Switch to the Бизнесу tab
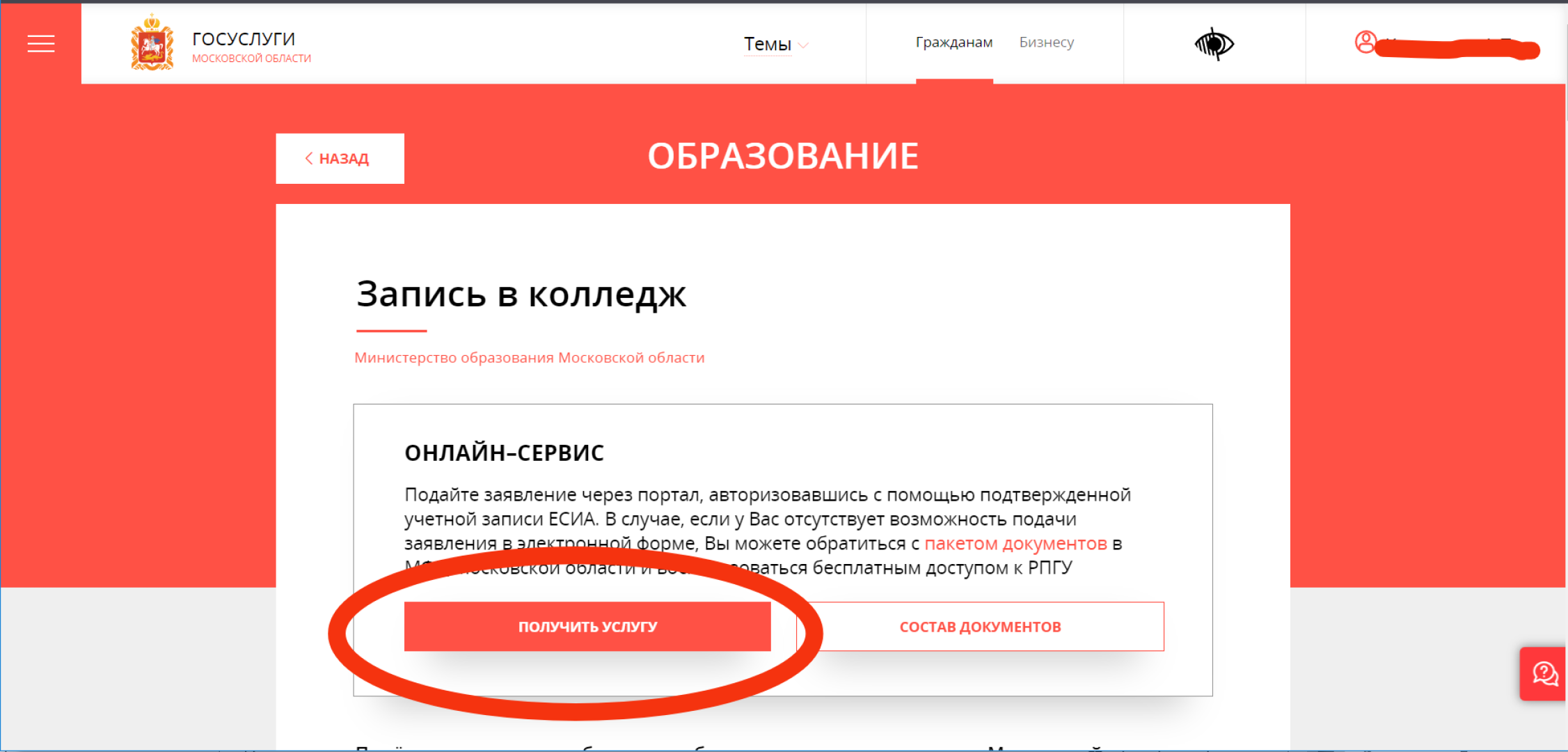Screen dimensions: 1568x752 click(x=1045, y=42)
